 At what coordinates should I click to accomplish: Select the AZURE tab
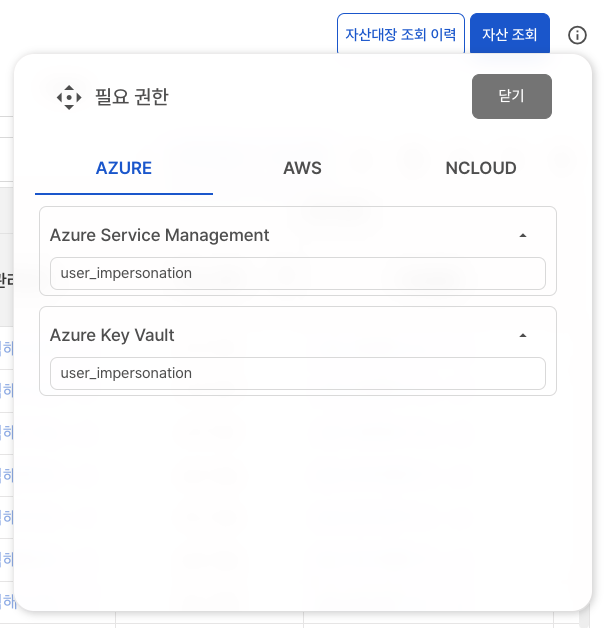pos(124,168)
